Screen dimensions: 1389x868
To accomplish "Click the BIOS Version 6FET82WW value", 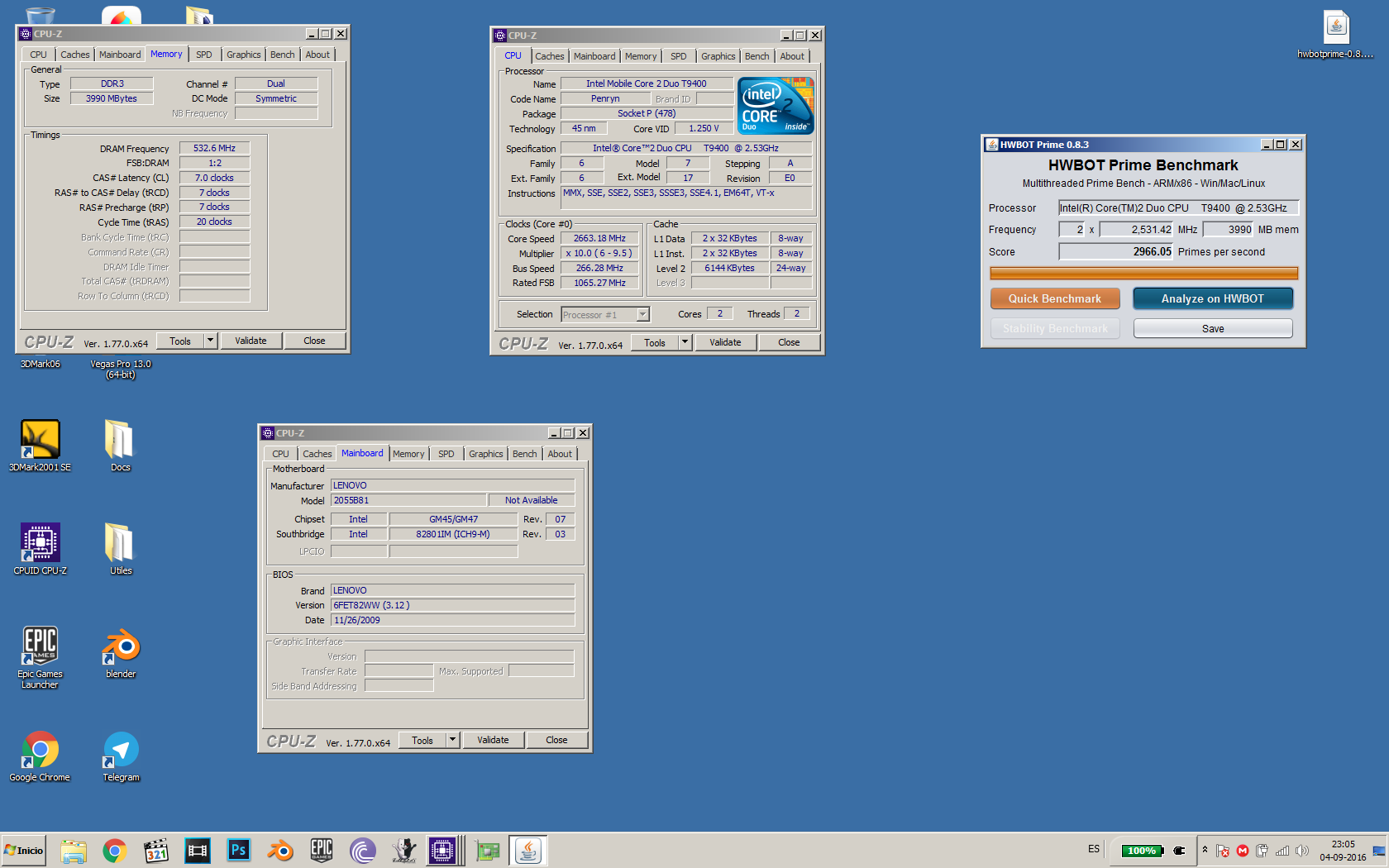I will click(x=453, y=605).
